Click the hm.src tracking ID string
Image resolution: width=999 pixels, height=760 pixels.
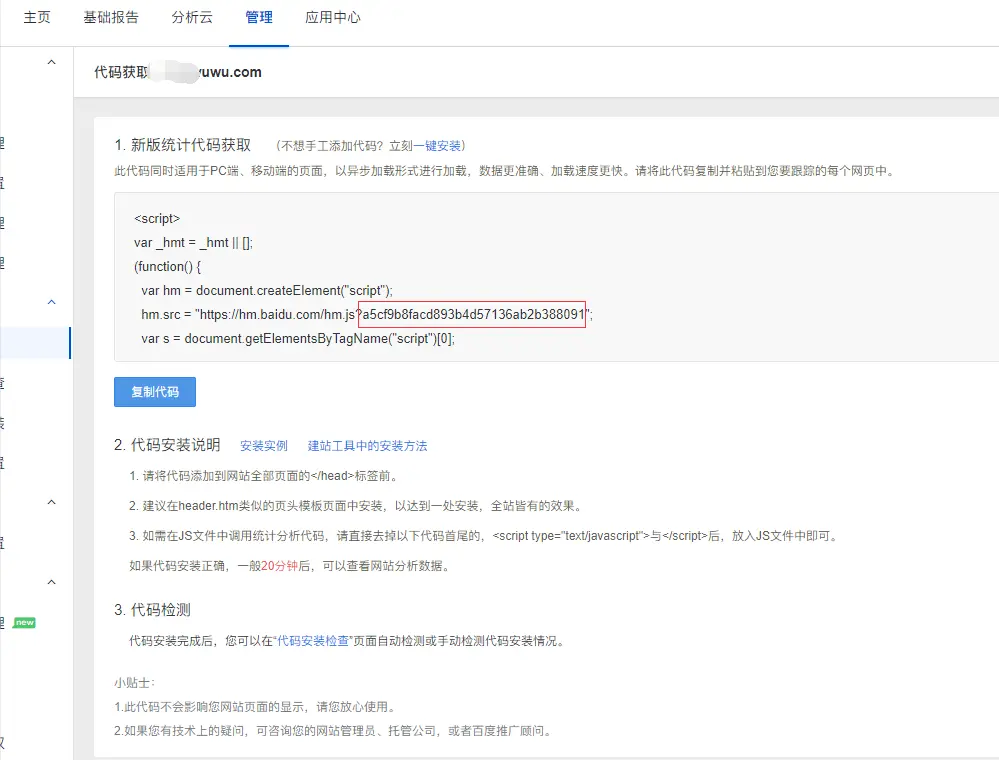(x=472, y=314)
